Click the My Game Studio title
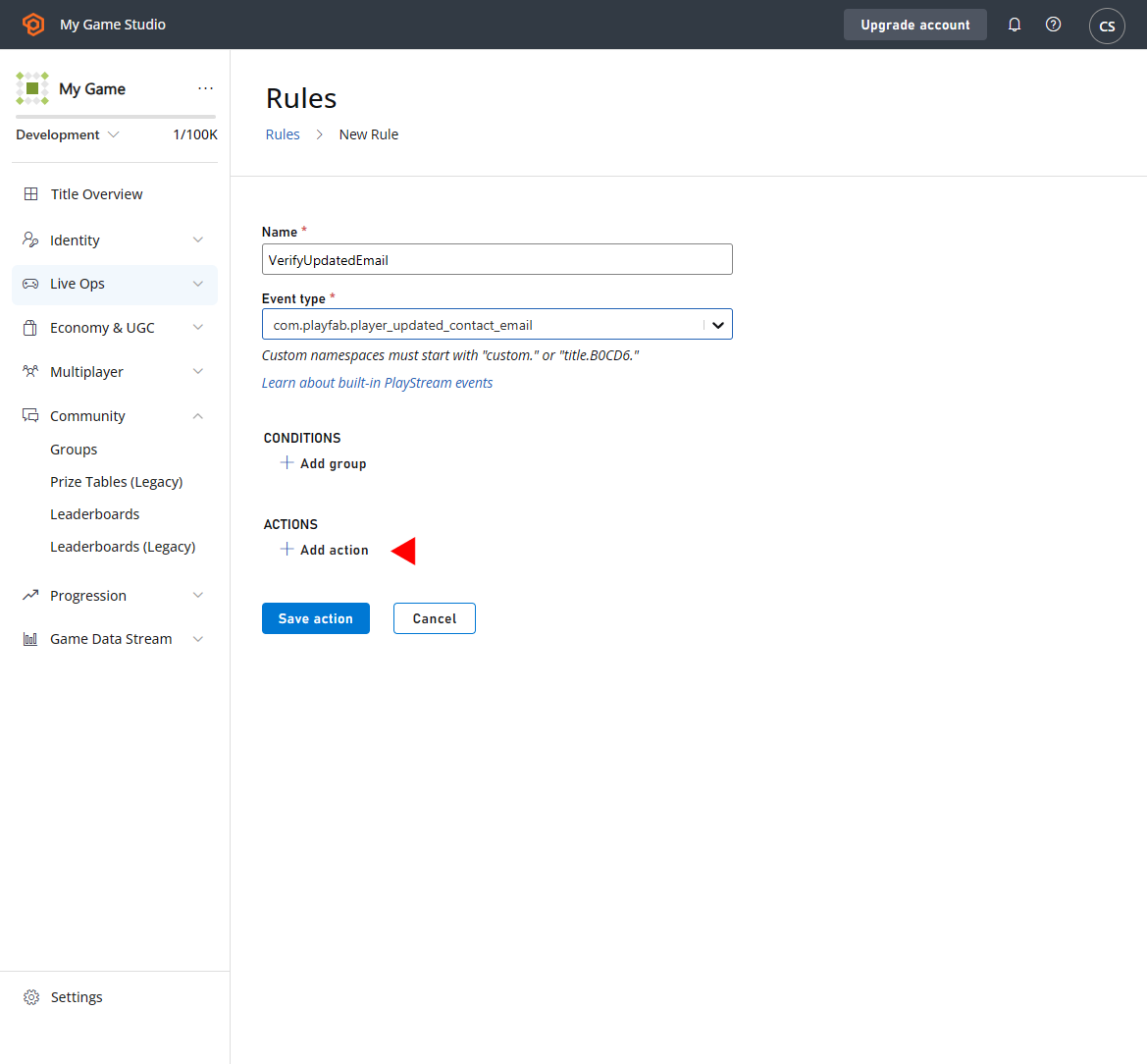The width and height of the screenshot is (1147, 1064). click(113, 25)
